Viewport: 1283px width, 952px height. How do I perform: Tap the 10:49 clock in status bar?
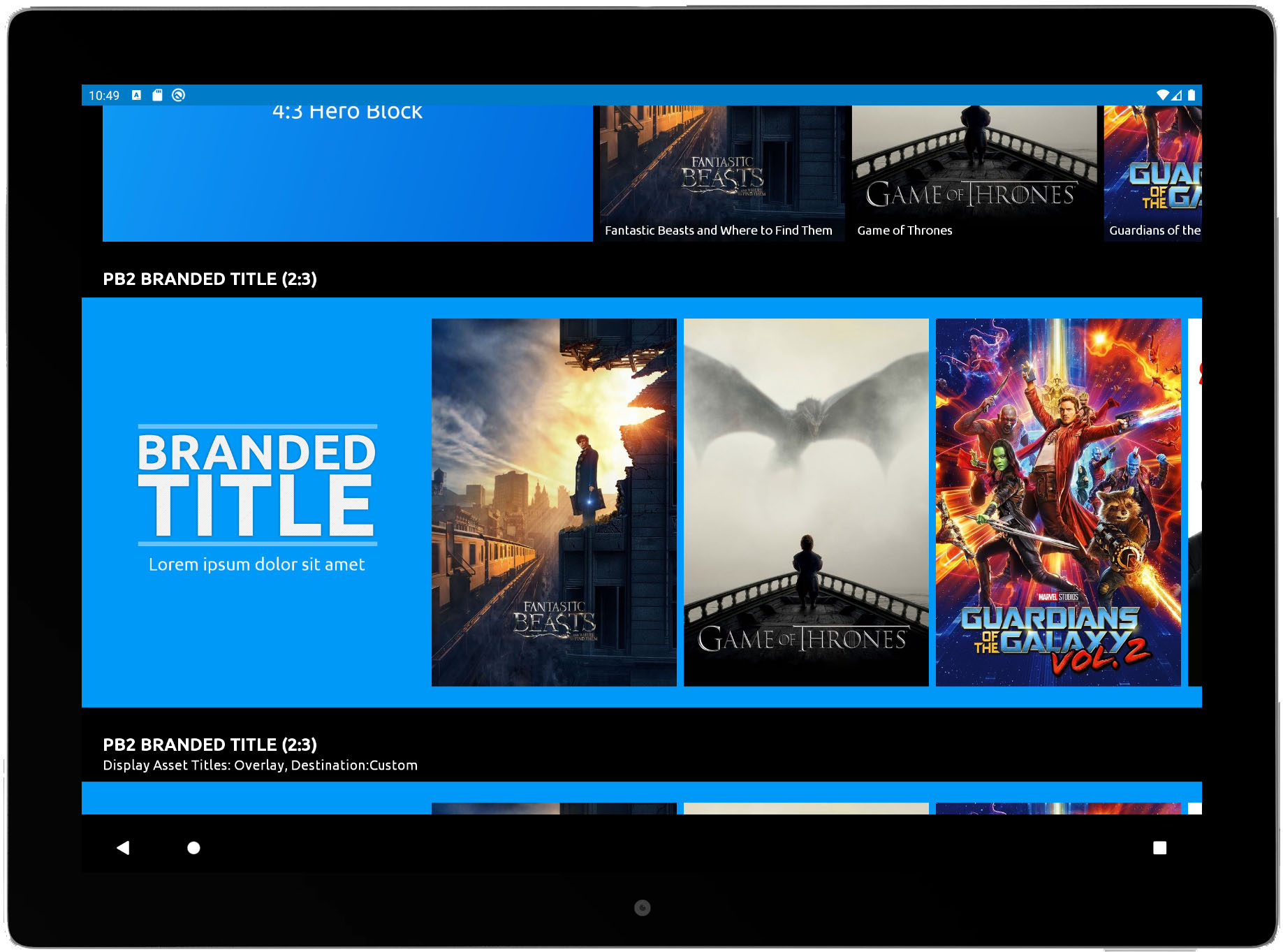[x=104, y=95]
